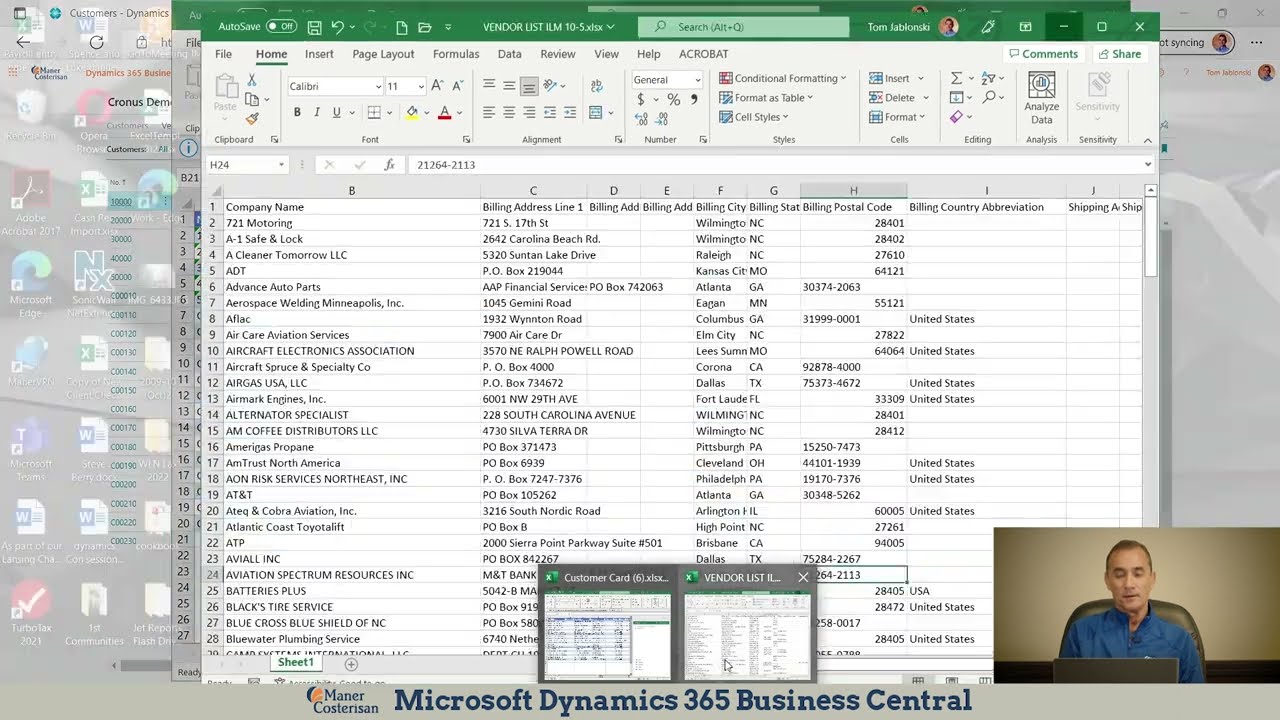Image resolution: width=1280 pixels, height=720 pixels.
Task: Apply Underline formatting
Action: click(x=336, y=113)
